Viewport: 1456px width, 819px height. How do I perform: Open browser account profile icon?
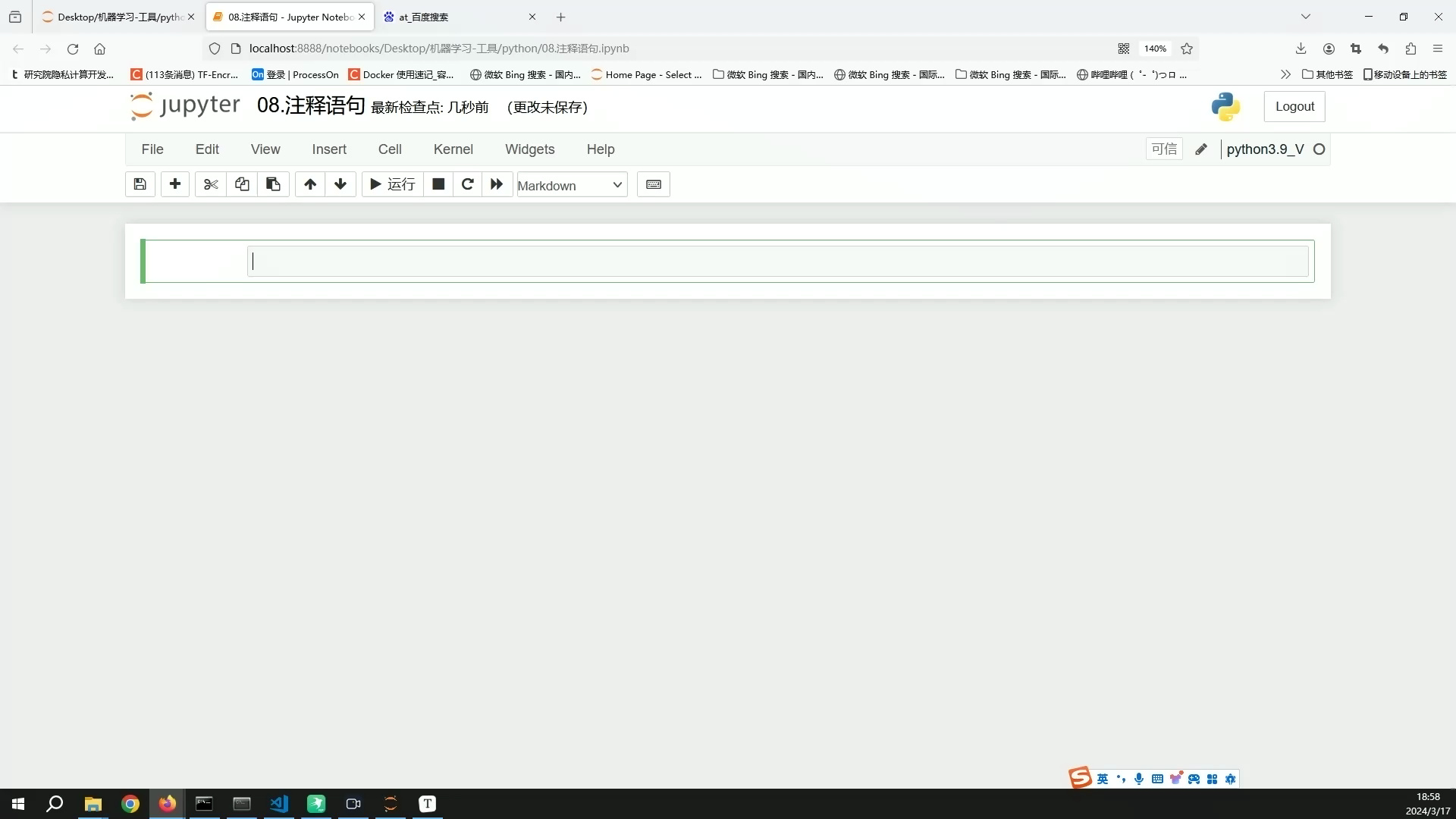tap(1329, 49)
